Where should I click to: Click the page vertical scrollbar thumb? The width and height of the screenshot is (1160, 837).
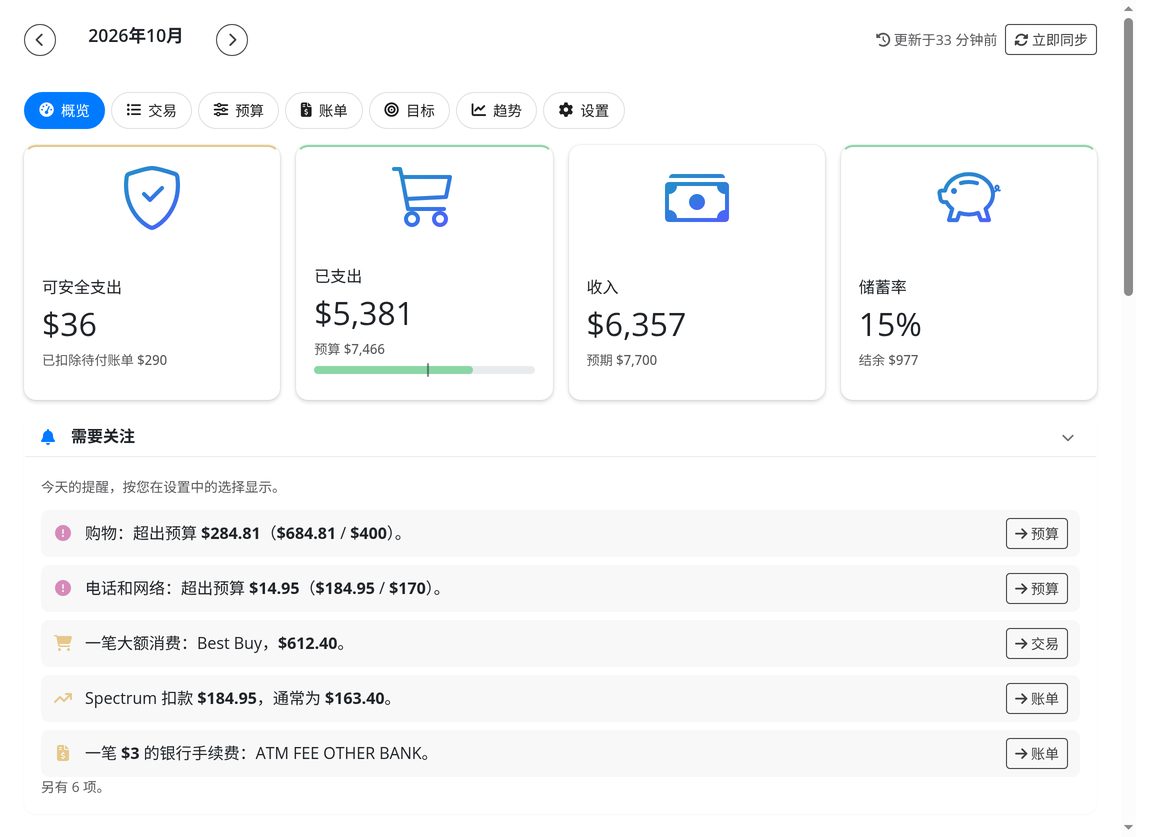(x=1128, y=157)
